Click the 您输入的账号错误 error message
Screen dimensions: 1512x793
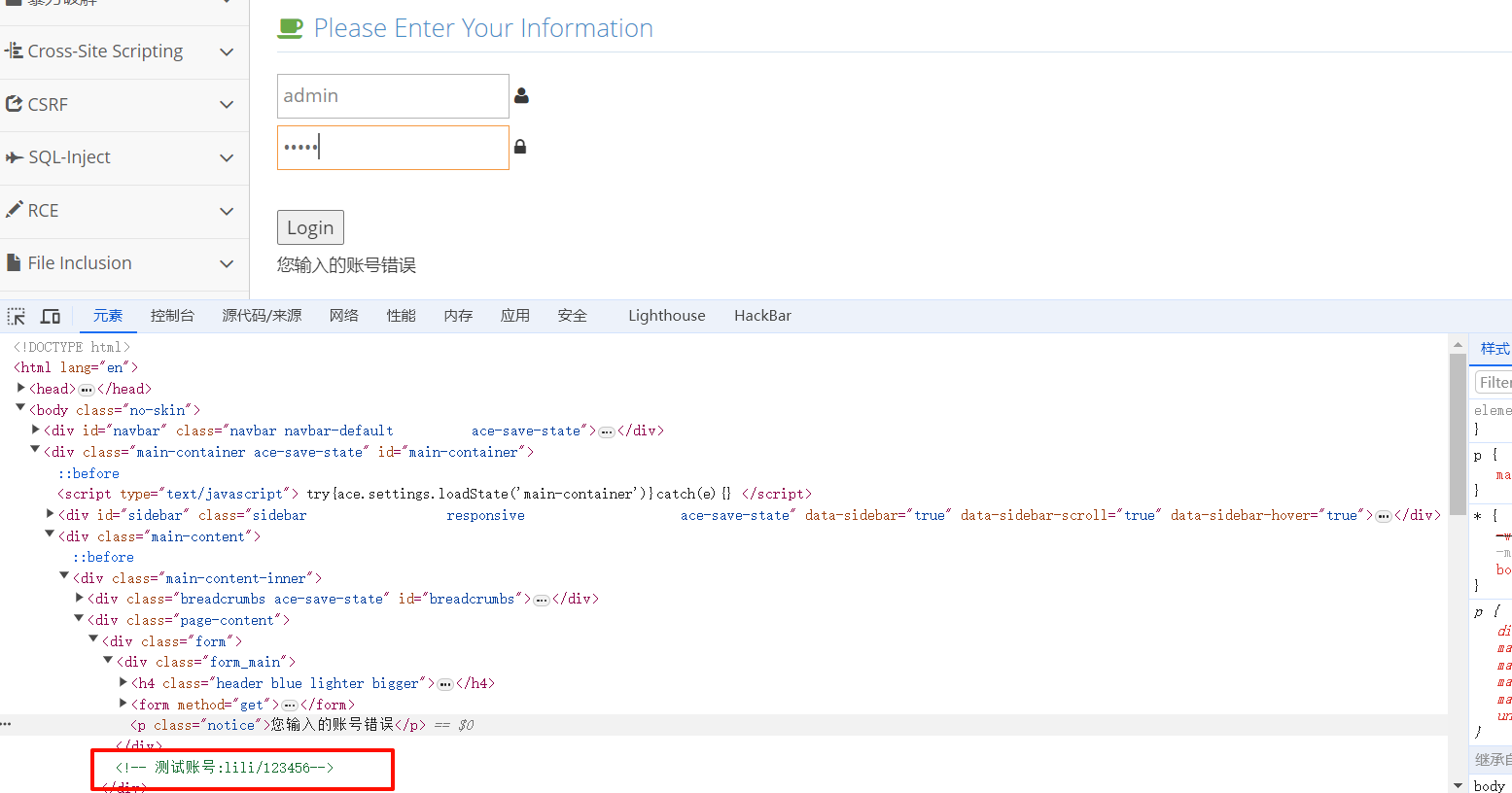coord(346,265)
